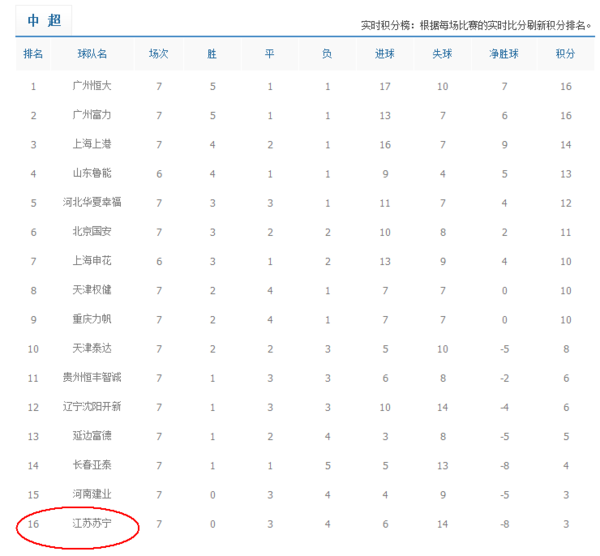Click the 平 column header
This screenshot has width=600, height=556.
[270, 54]
